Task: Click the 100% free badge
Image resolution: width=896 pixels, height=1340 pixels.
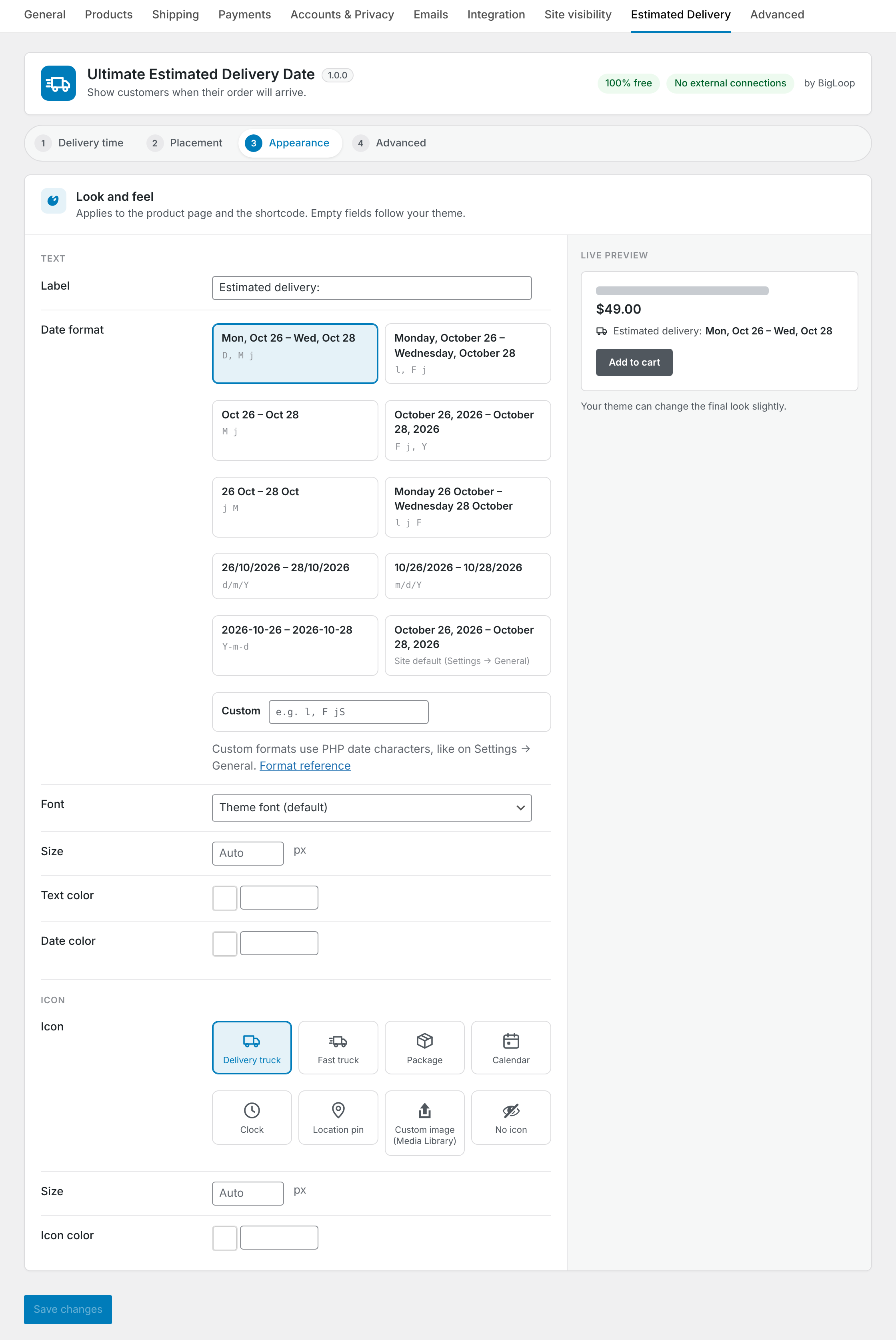Action: coord(628,84)
